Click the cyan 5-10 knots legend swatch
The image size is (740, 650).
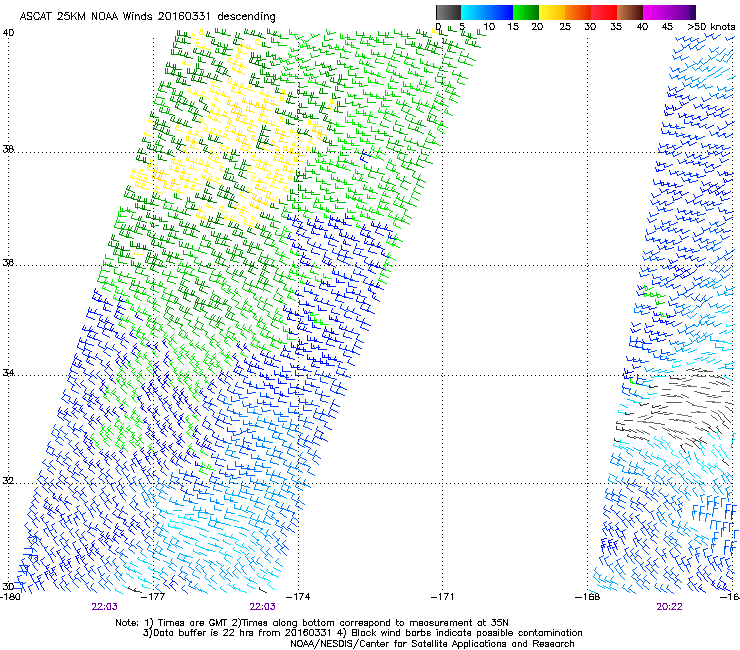(474, 12)
